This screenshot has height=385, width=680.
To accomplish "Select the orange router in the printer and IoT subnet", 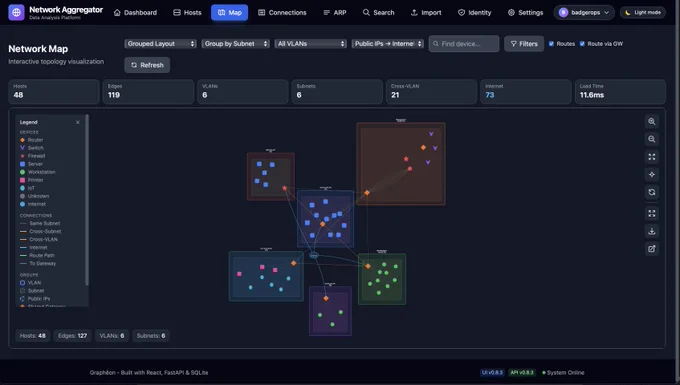I will pos(294,263).
